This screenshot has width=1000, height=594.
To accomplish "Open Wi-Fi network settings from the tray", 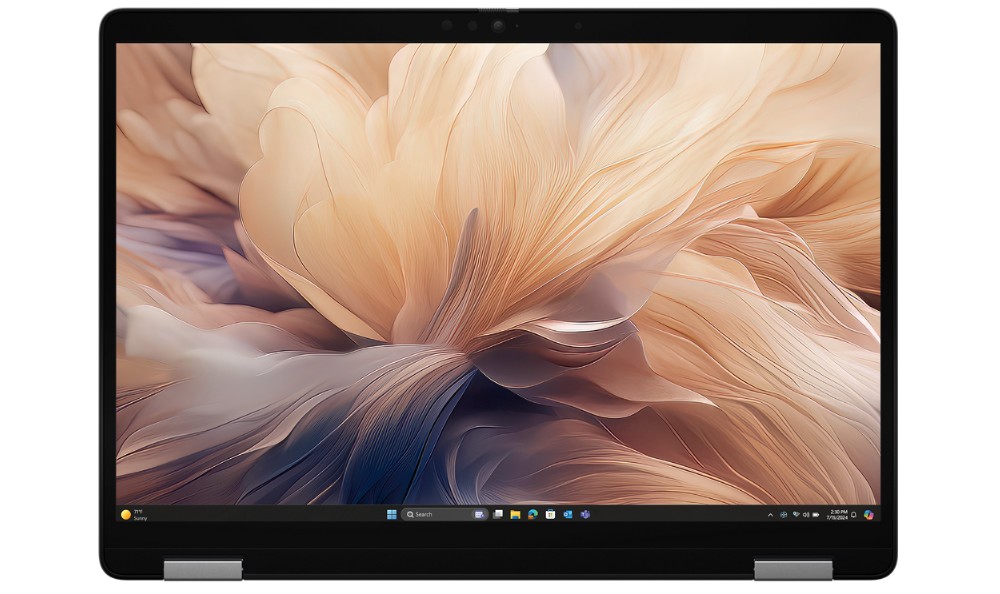I will click(x=796, y=514).
